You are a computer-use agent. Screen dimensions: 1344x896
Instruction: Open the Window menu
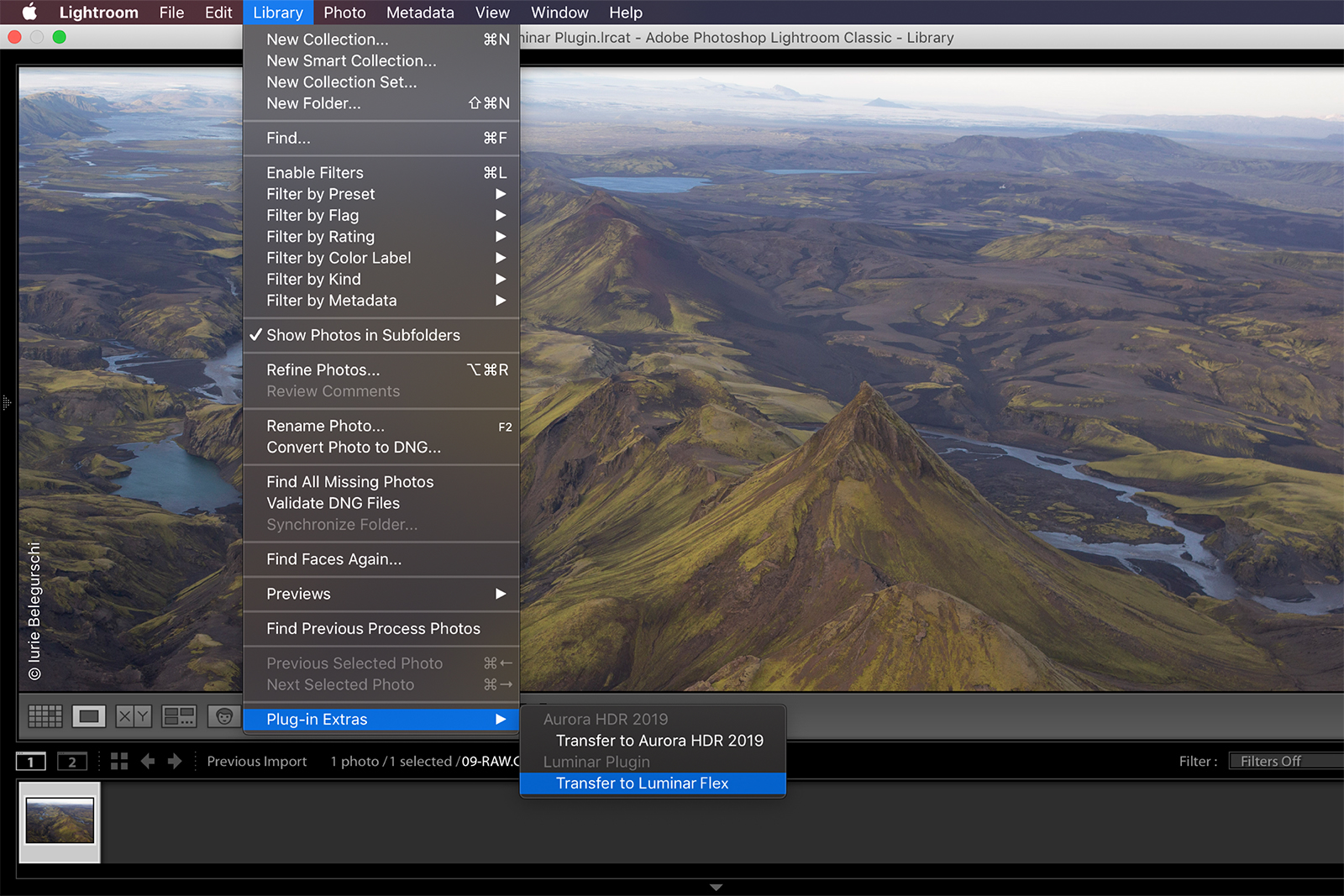pyautogui.click(x=559, y=13)
